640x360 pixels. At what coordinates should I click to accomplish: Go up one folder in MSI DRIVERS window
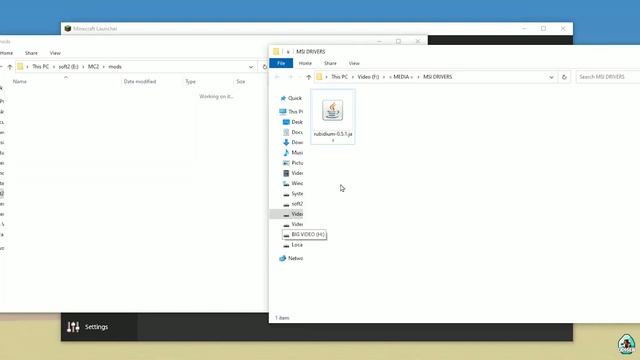309,77
